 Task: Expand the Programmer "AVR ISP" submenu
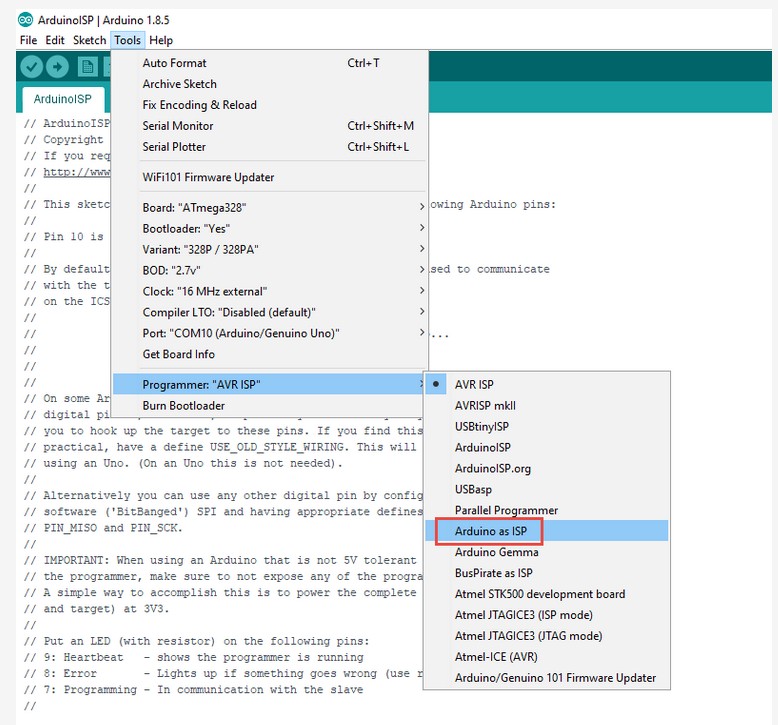269,385
